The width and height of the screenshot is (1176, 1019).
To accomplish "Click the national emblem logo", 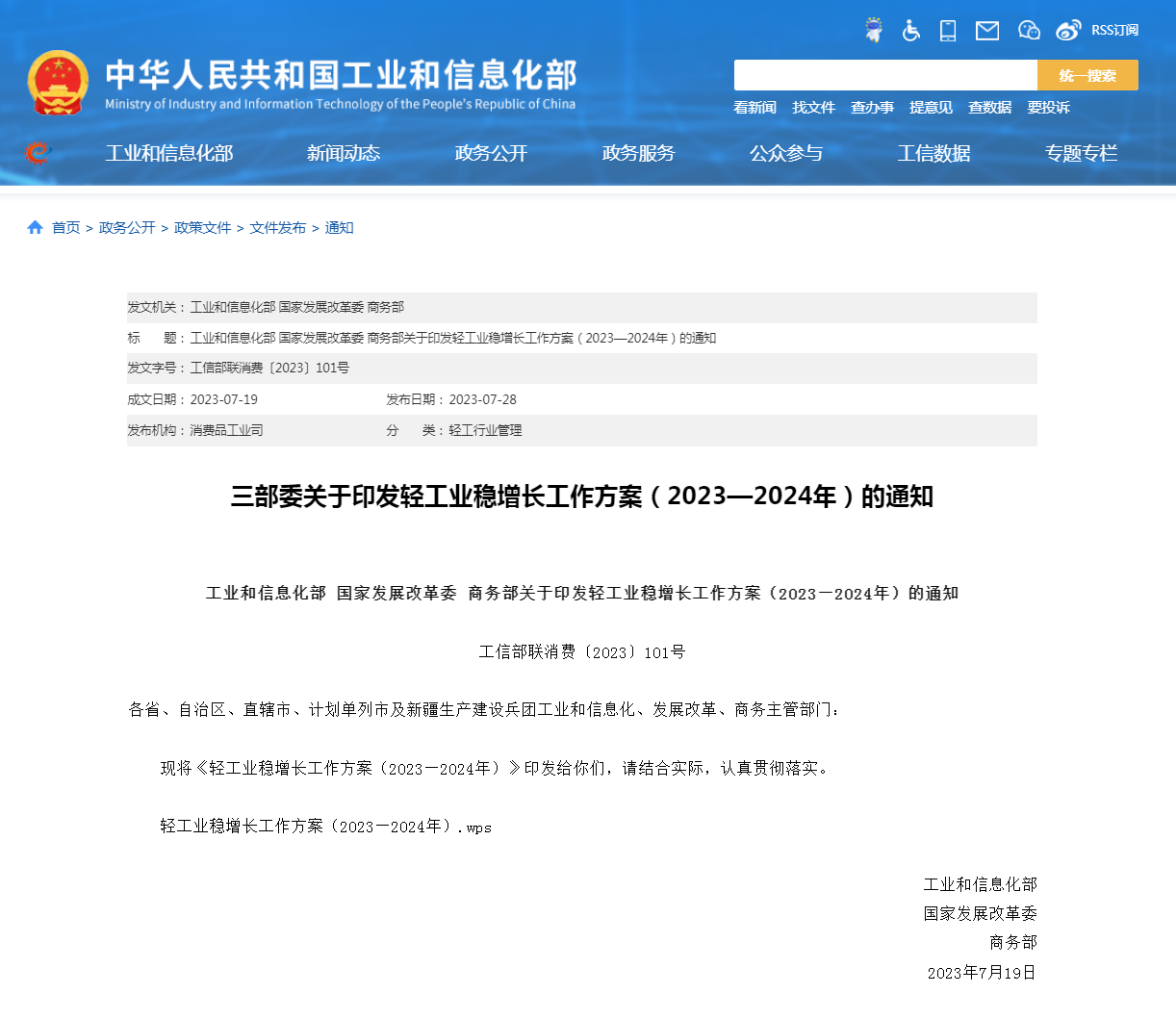I will [58, 84].
